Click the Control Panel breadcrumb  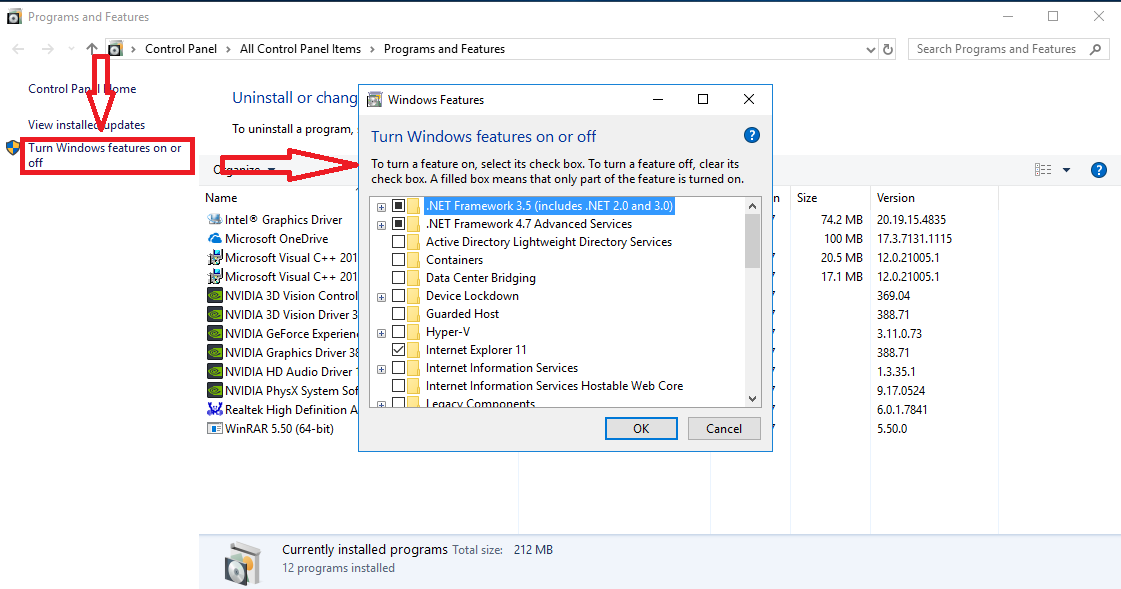(x=181, y=49)
